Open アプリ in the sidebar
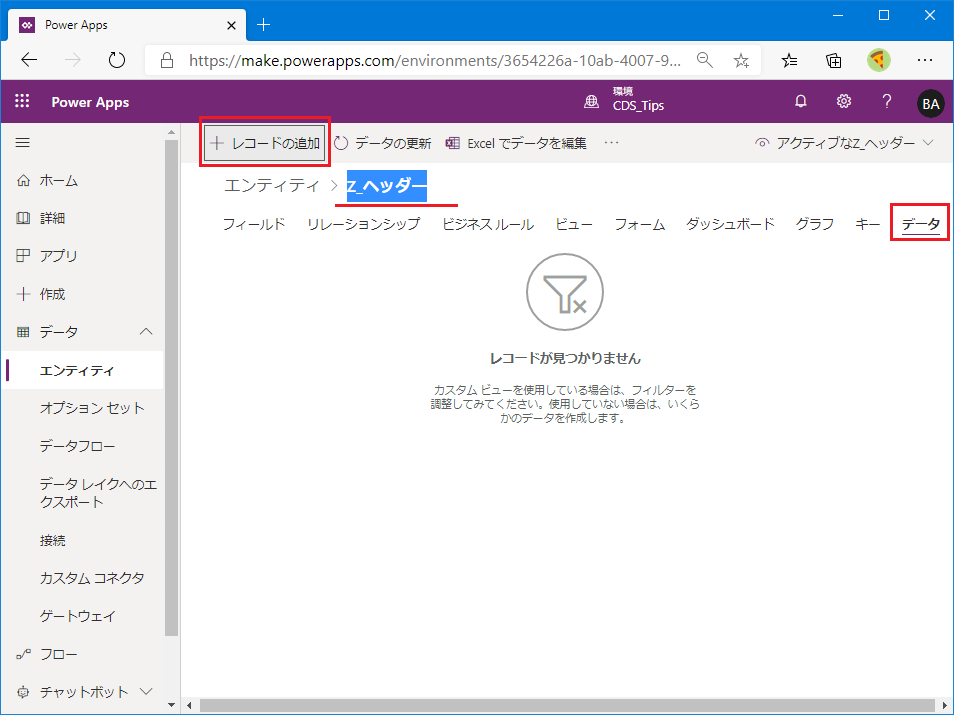This screenshot has width=954, height=715. point(58,256)
